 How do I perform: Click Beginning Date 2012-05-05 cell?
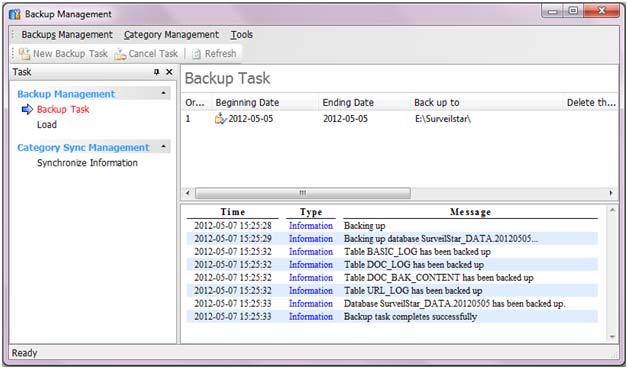251,119
